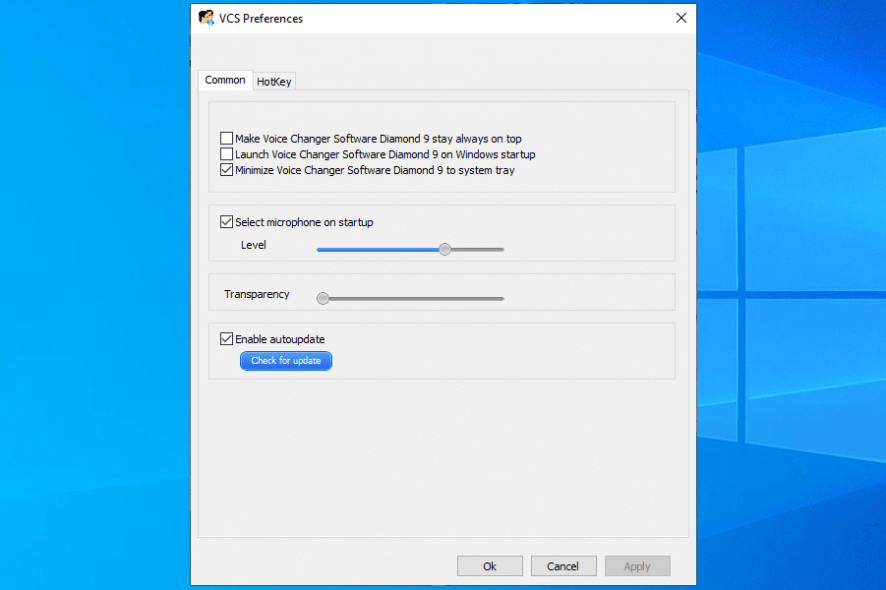This screenshot has width=886, height=590.
Task: Disable the Enable autoupdate checkbox
Action: pyautogui.click(x=227, y=339)
